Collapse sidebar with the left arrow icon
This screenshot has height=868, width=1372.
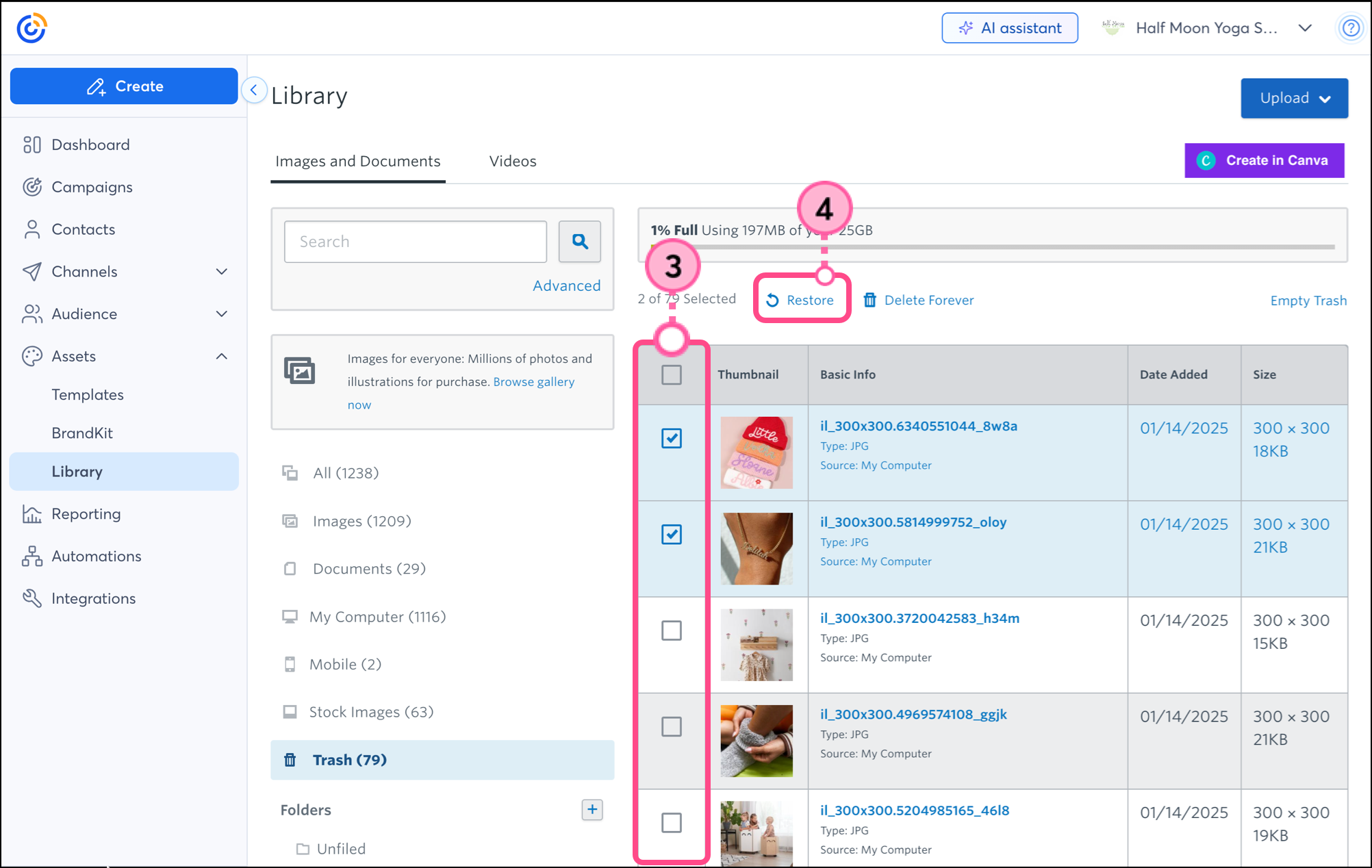(x=254, y=90)
